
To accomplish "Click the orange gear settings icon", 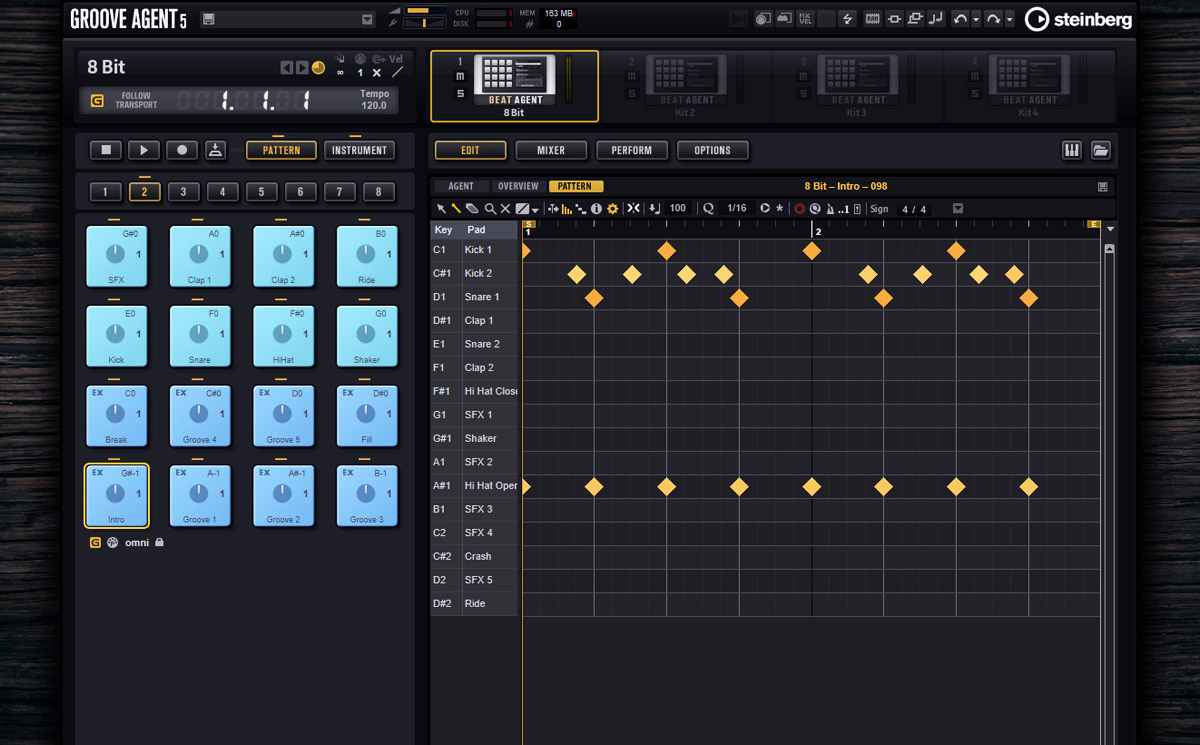I will (x=613, y=208).
